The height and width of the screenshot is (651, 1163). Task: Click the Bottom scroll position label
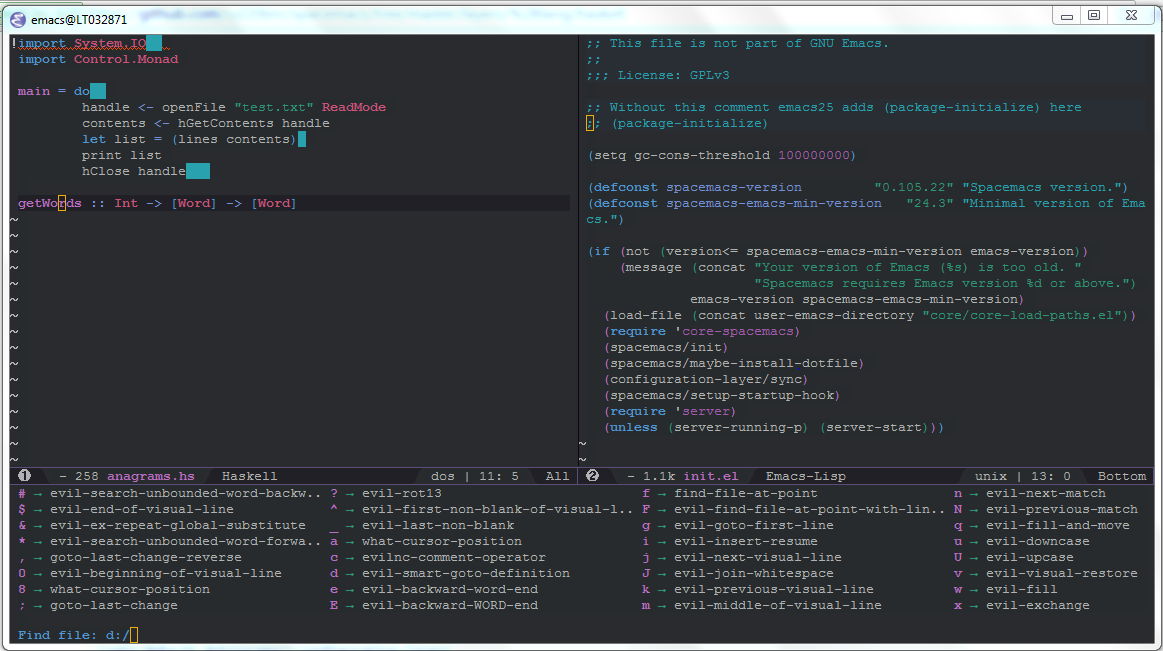1122,476
